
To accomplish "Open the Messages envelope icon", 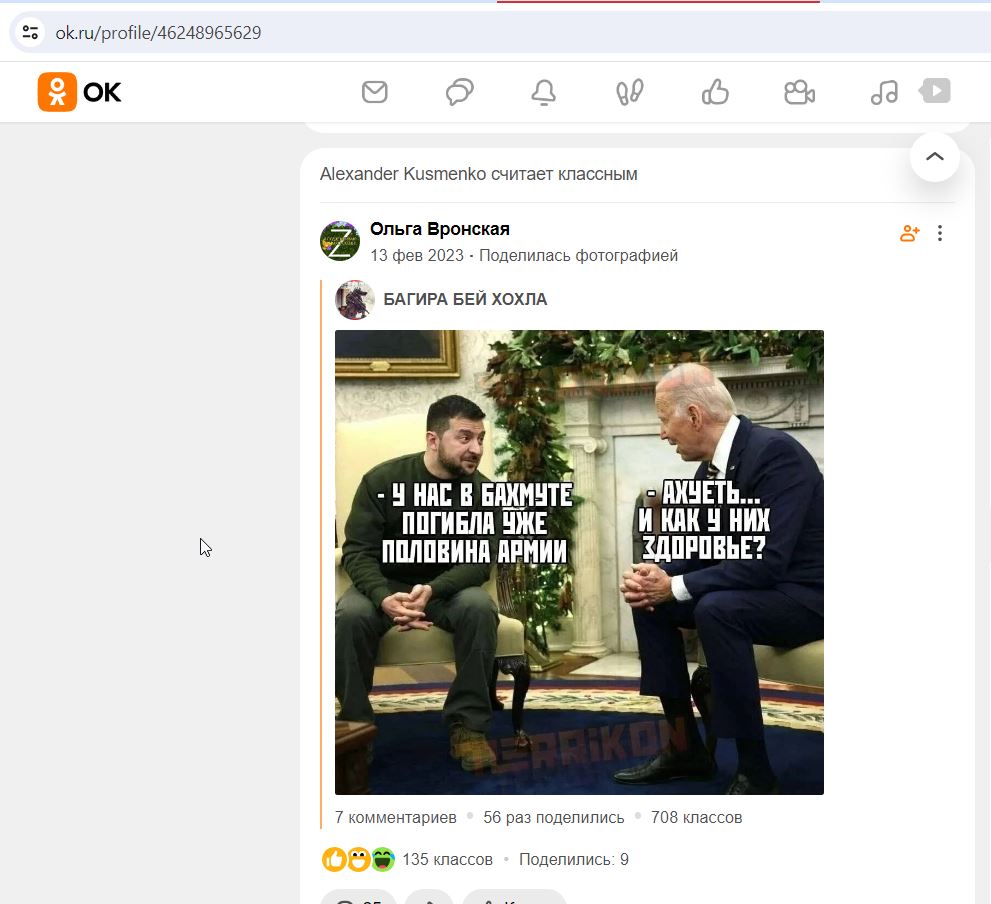I will tap(374, 92).
